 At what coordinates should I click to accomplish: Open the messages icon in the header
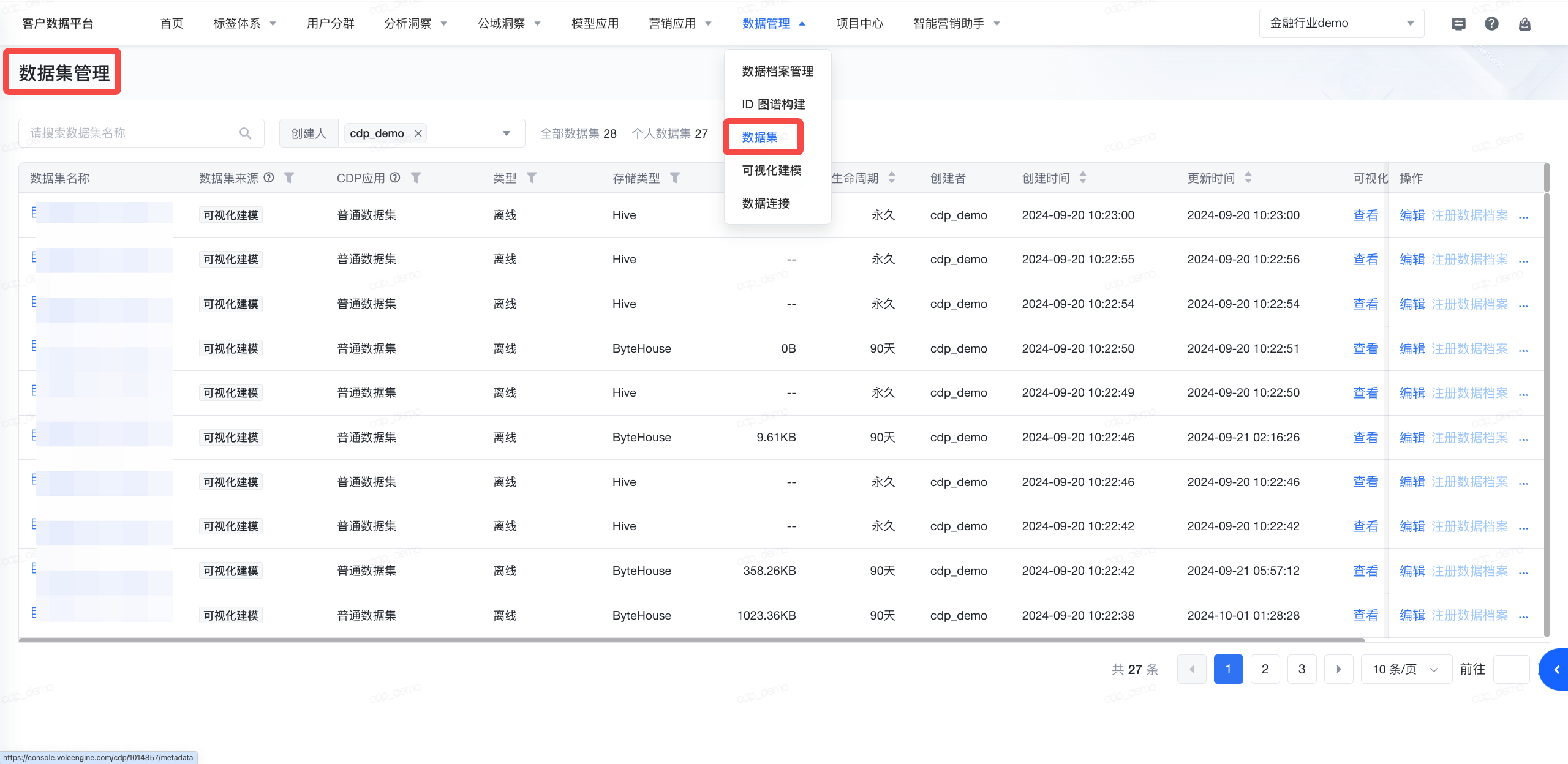coord(1458,24)
